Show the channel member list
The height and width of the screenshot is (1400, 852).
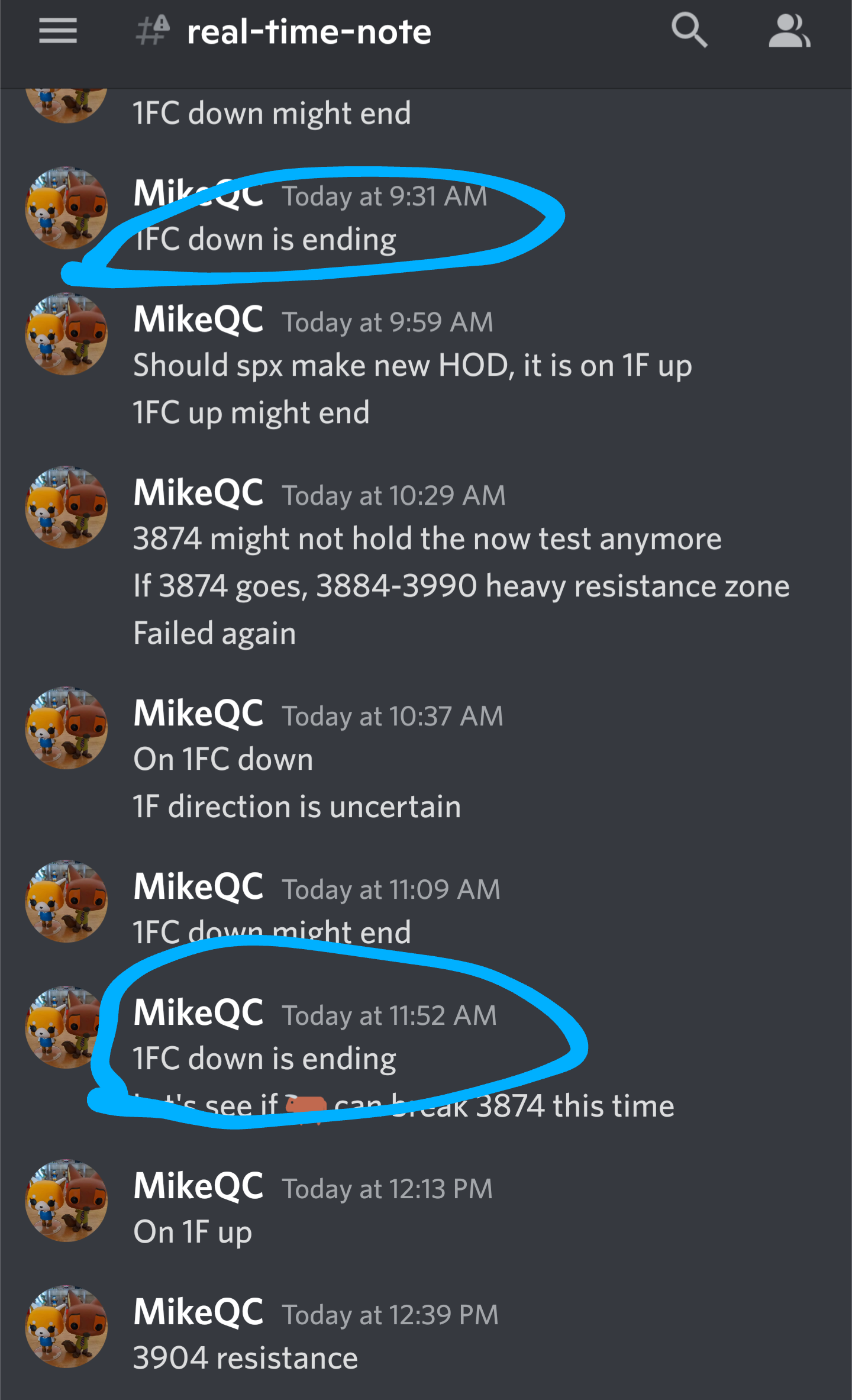point(789,31)
